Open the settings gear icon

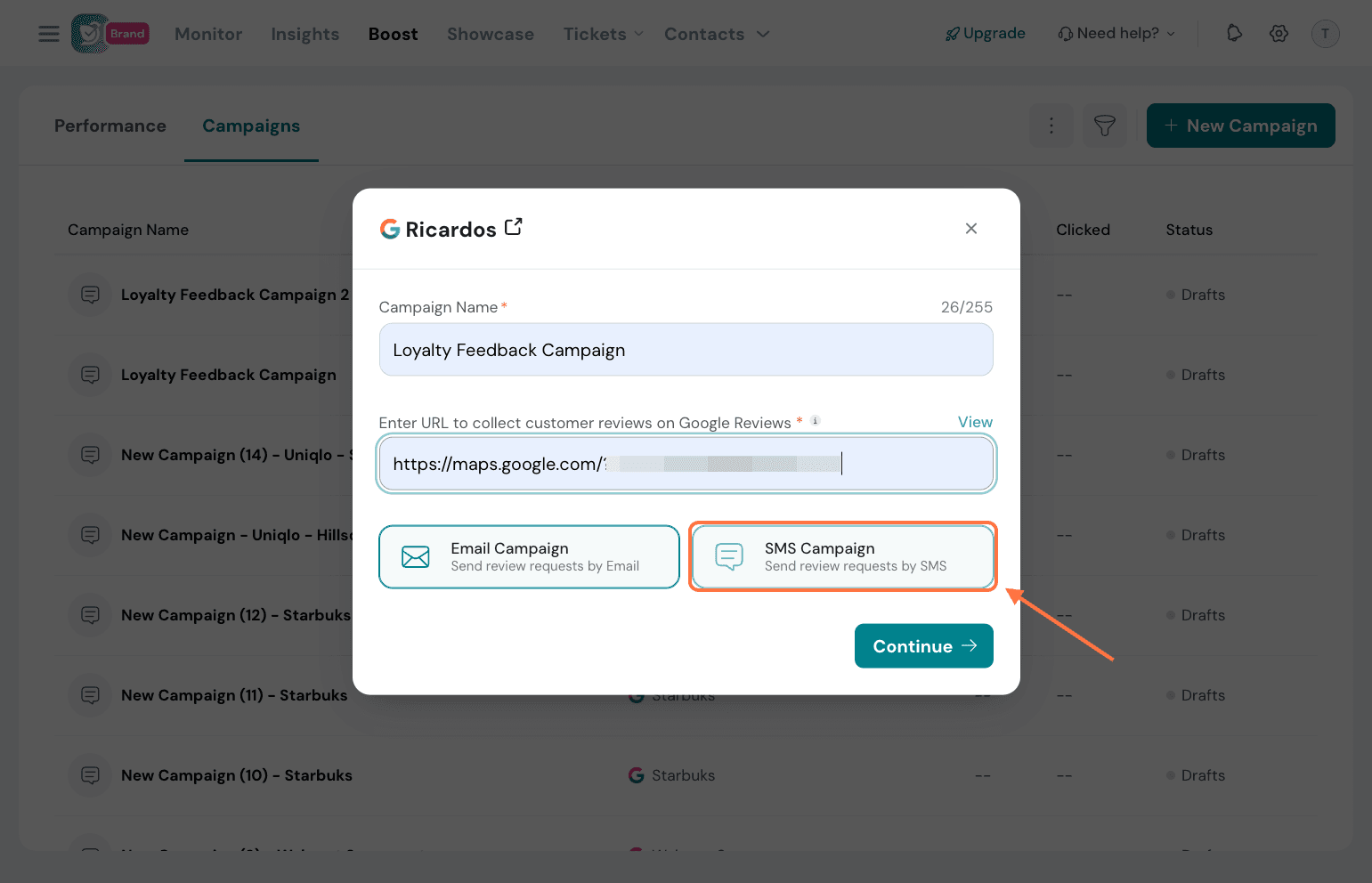click(1279, 34)
